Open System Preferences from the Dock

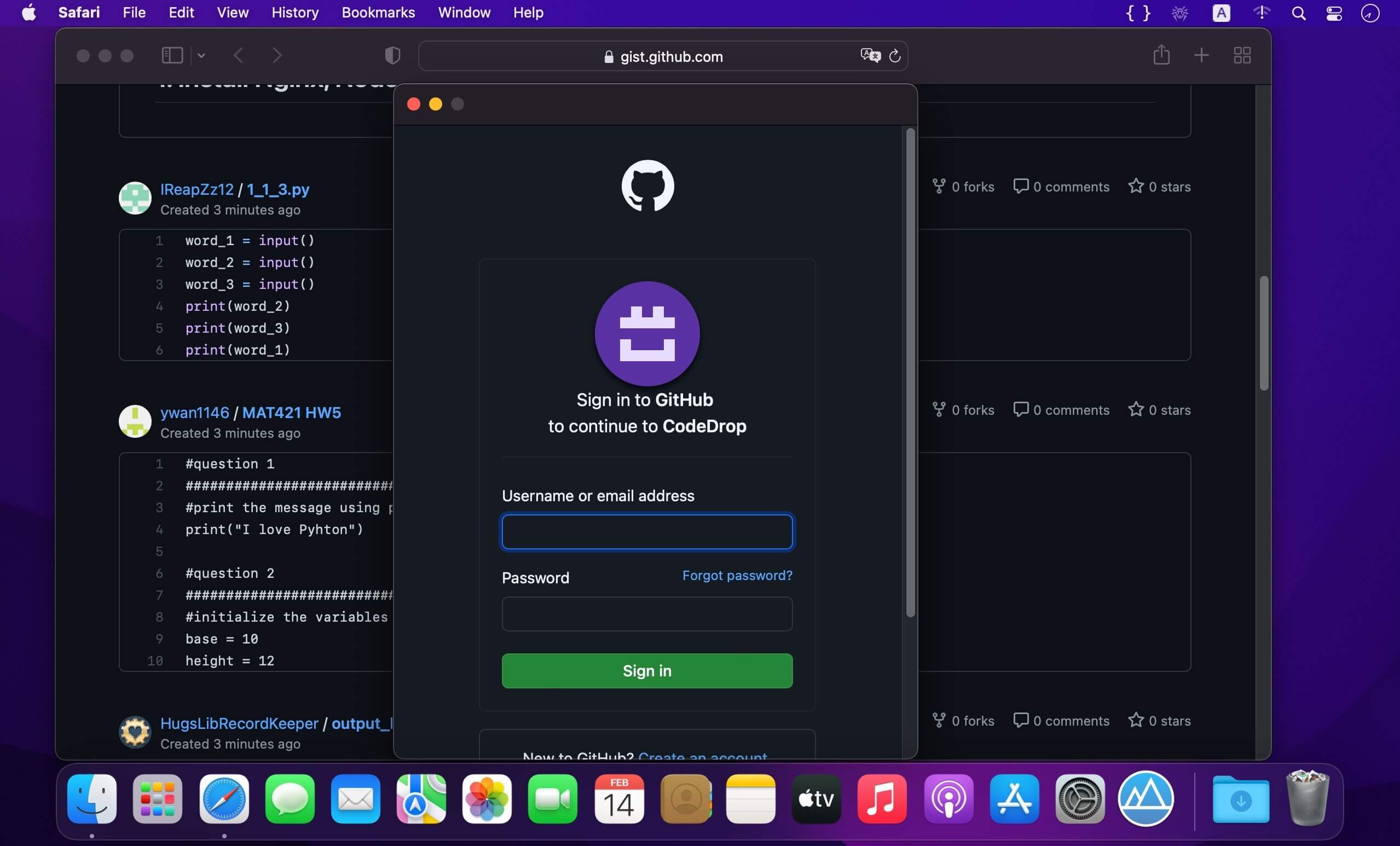(1080, 798)
